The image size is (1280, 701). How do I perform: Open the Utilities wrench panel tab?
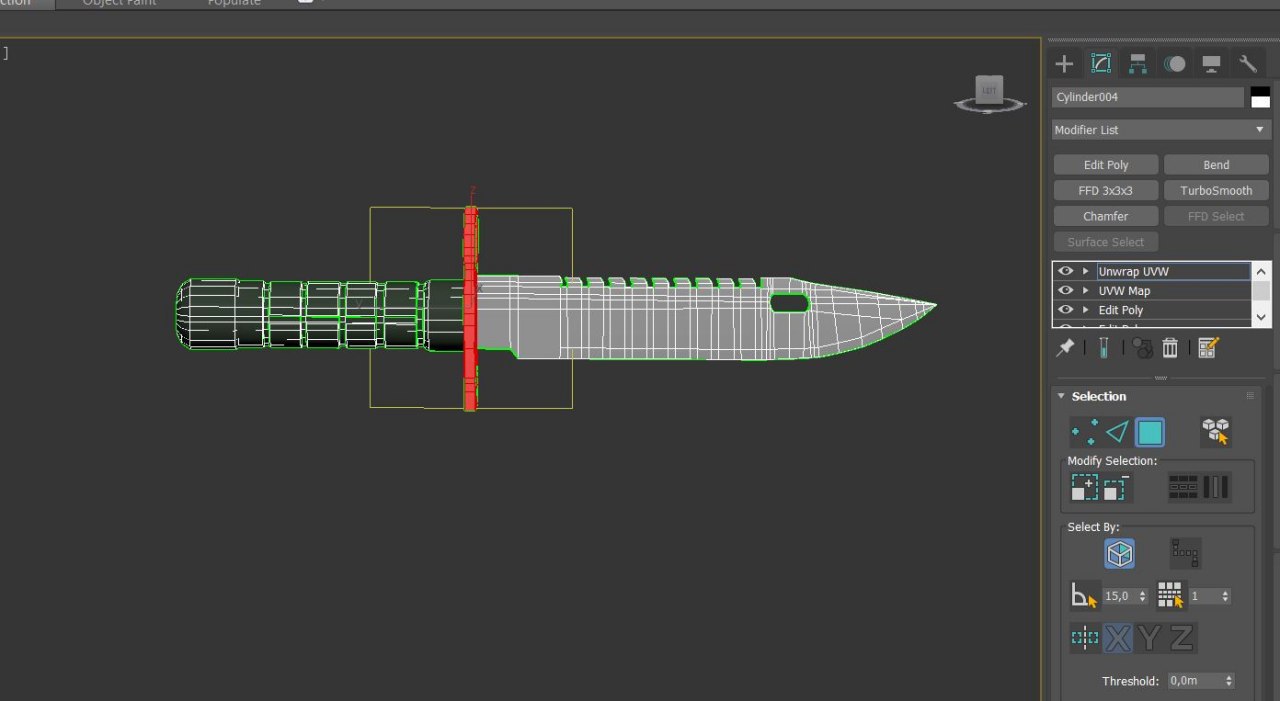point(1248,64)
